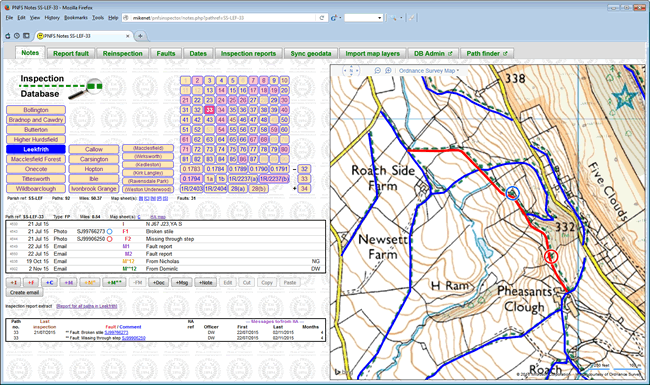Select the Bradnop and Cawdry parish
650x385 pixels.
[36, 120]
